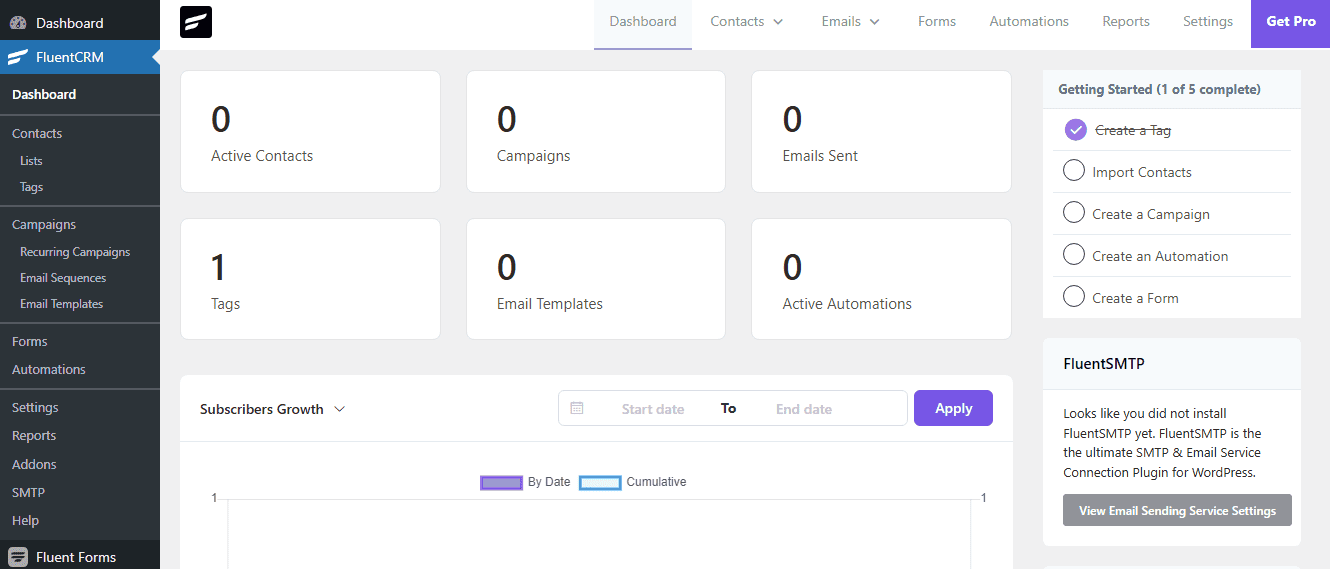Open Contacts in the top navigation
This screenshot has height=569, width=1330.
coord(737,22)
